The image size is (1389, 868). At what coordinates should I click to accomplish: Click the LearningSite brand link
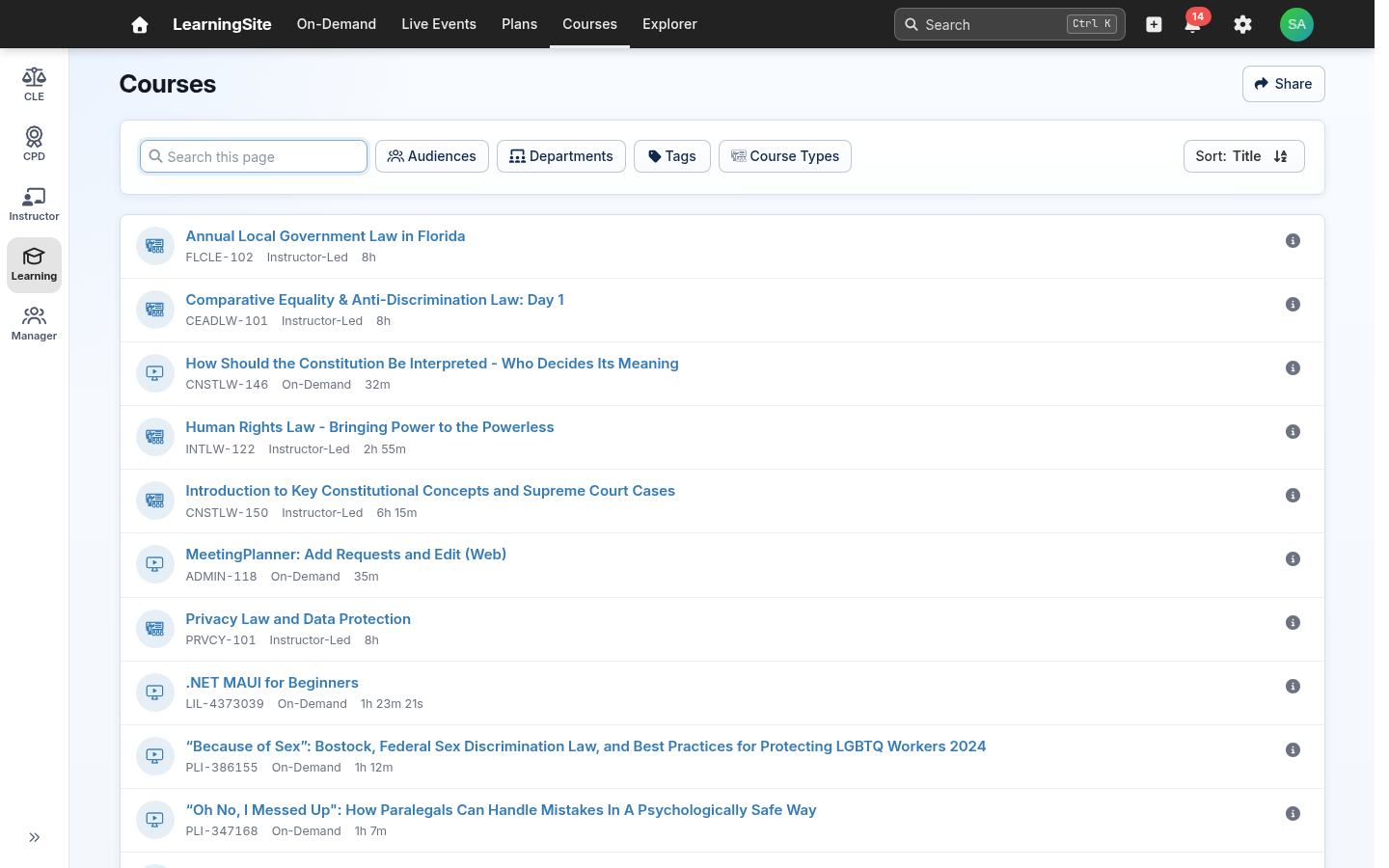tap(222, 24)
